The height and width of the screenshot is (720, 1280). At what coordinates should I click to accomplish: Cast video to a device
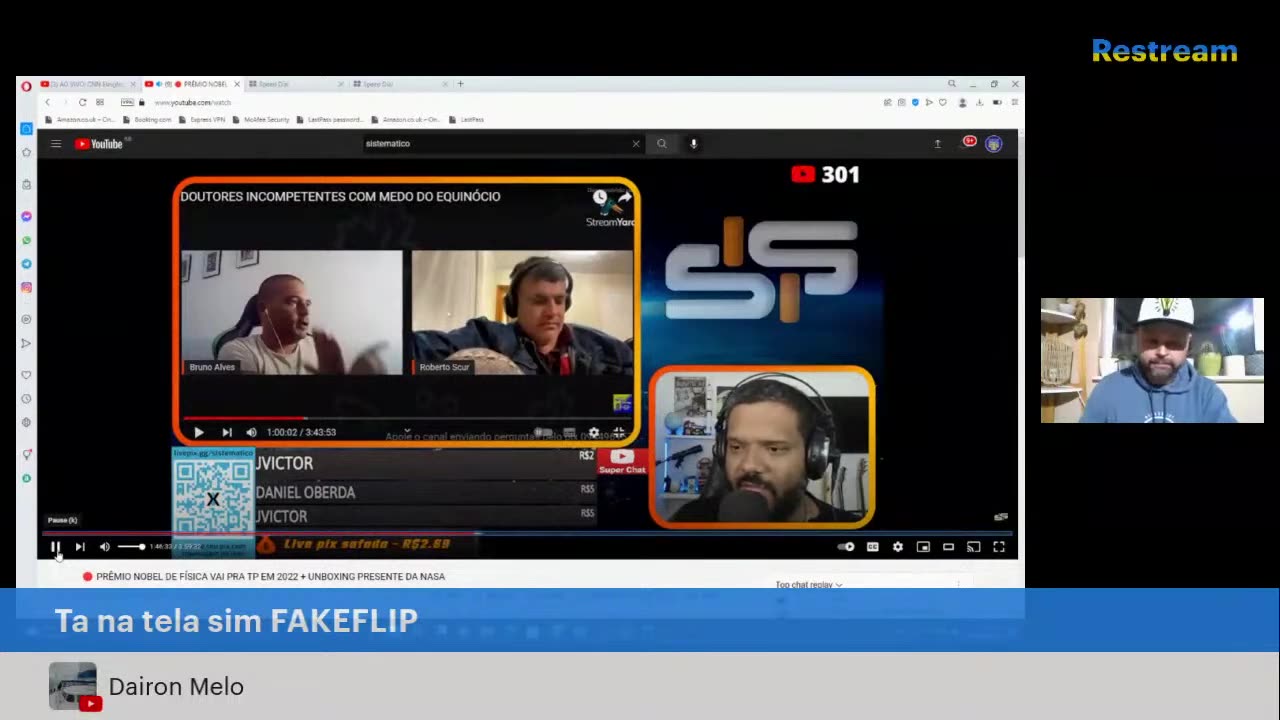click(973, 547)
